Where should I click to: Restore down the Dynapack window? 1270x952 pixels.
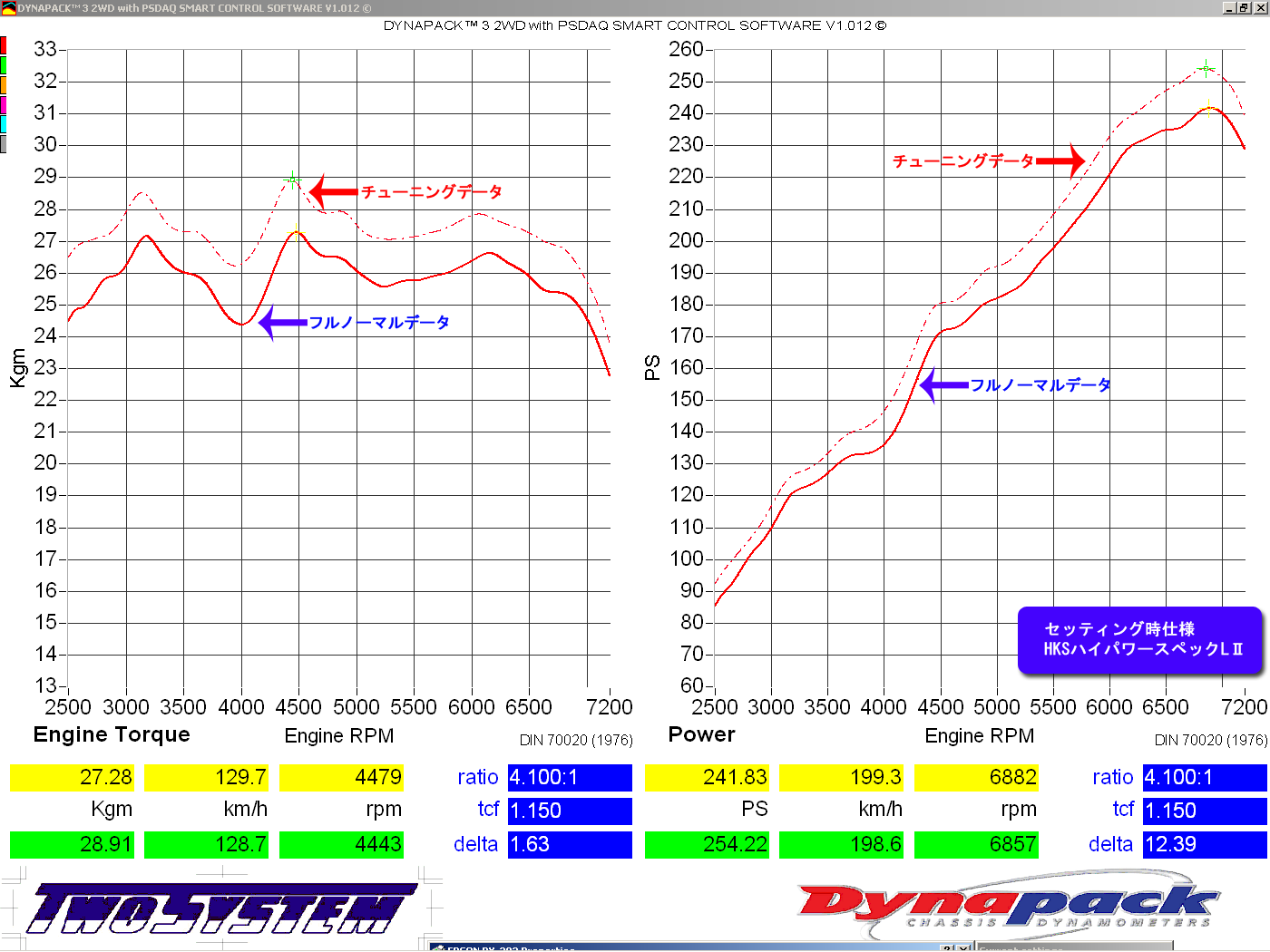click(x=1244, y=7)
